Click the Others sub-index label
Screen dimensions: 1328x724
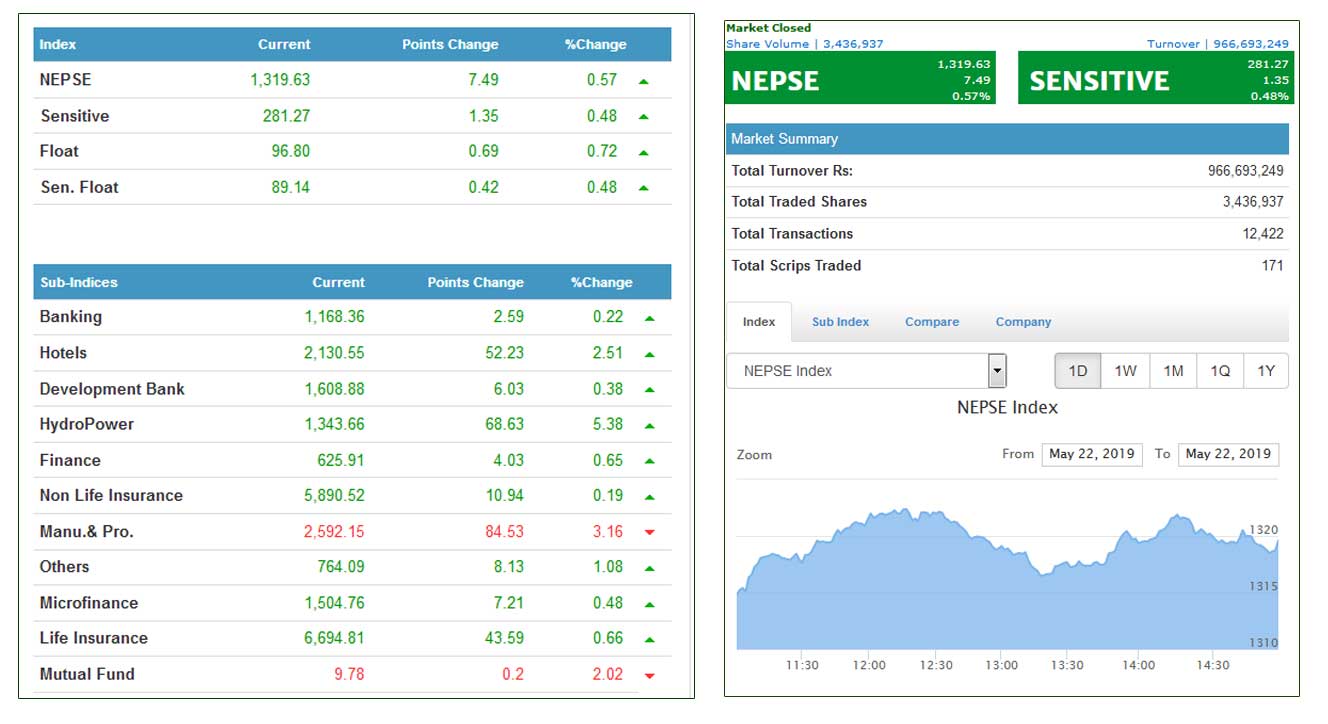[x=64, y=567]
